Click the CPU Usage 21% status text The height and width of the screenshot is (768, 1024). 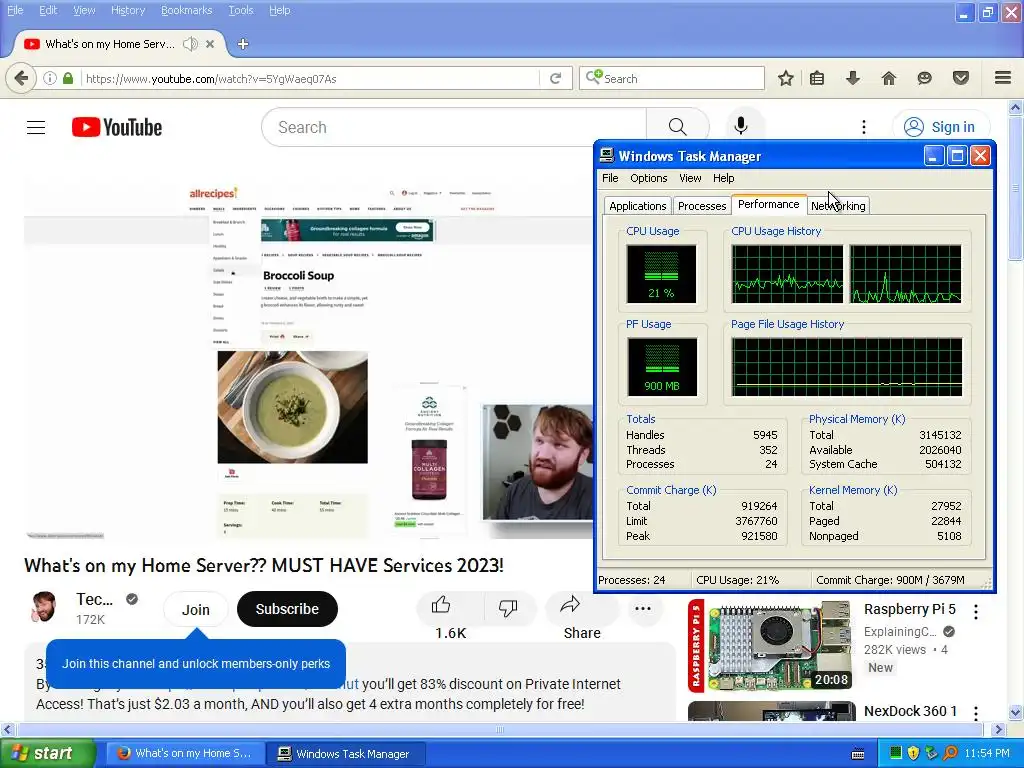point(737,580)
